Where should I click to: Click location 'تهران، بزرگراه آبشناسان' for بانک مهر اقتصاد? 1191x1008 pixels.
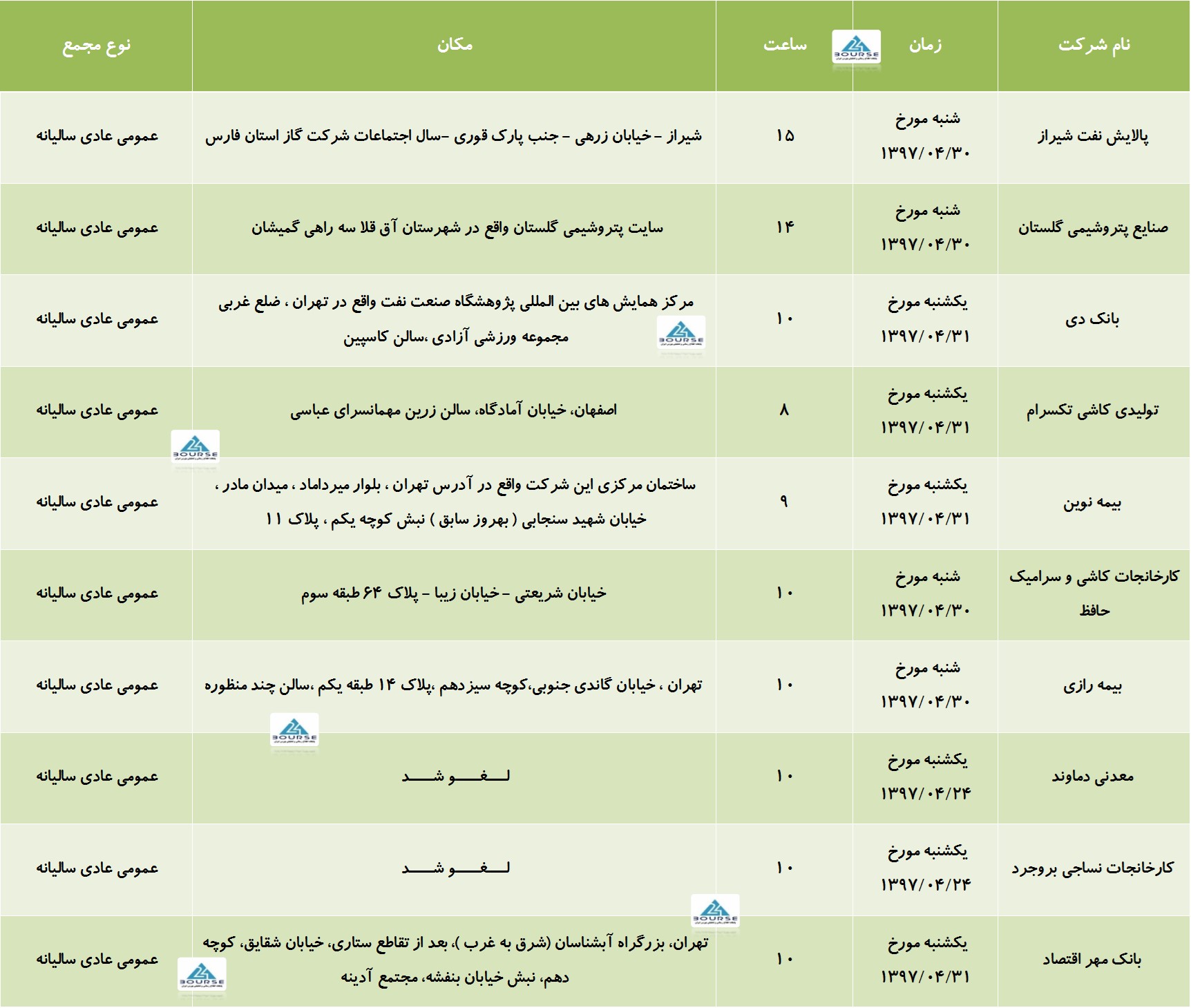455,960
